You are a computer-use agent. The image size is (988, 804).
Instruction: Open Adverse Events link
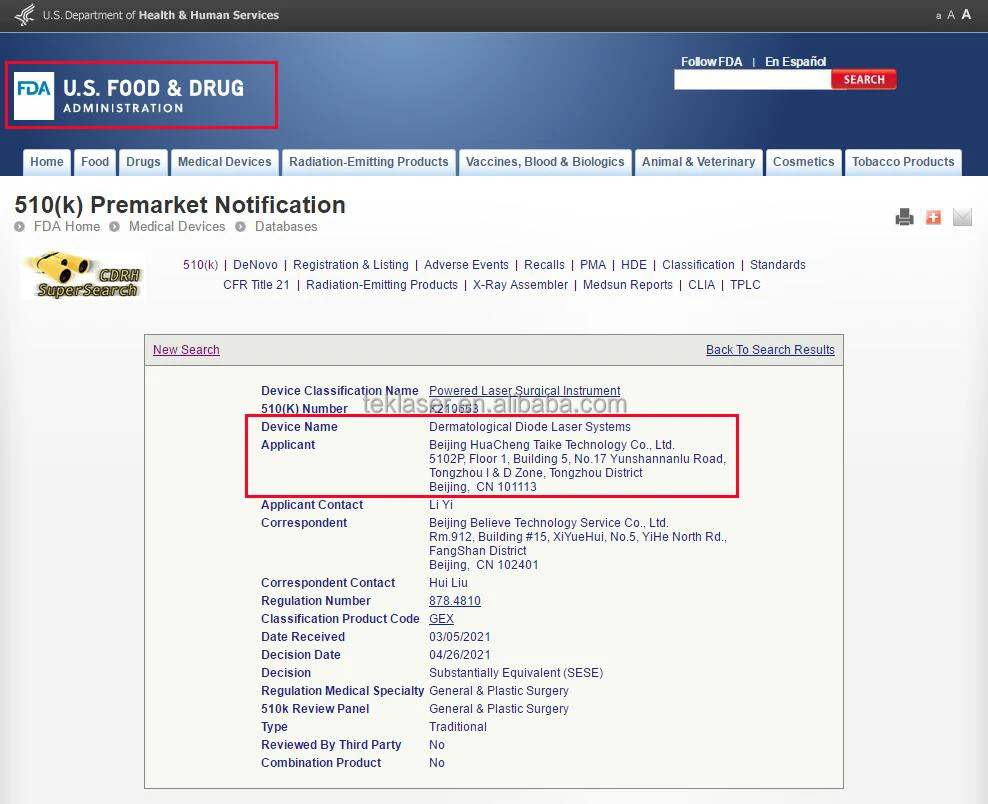[x=466, y=265]
